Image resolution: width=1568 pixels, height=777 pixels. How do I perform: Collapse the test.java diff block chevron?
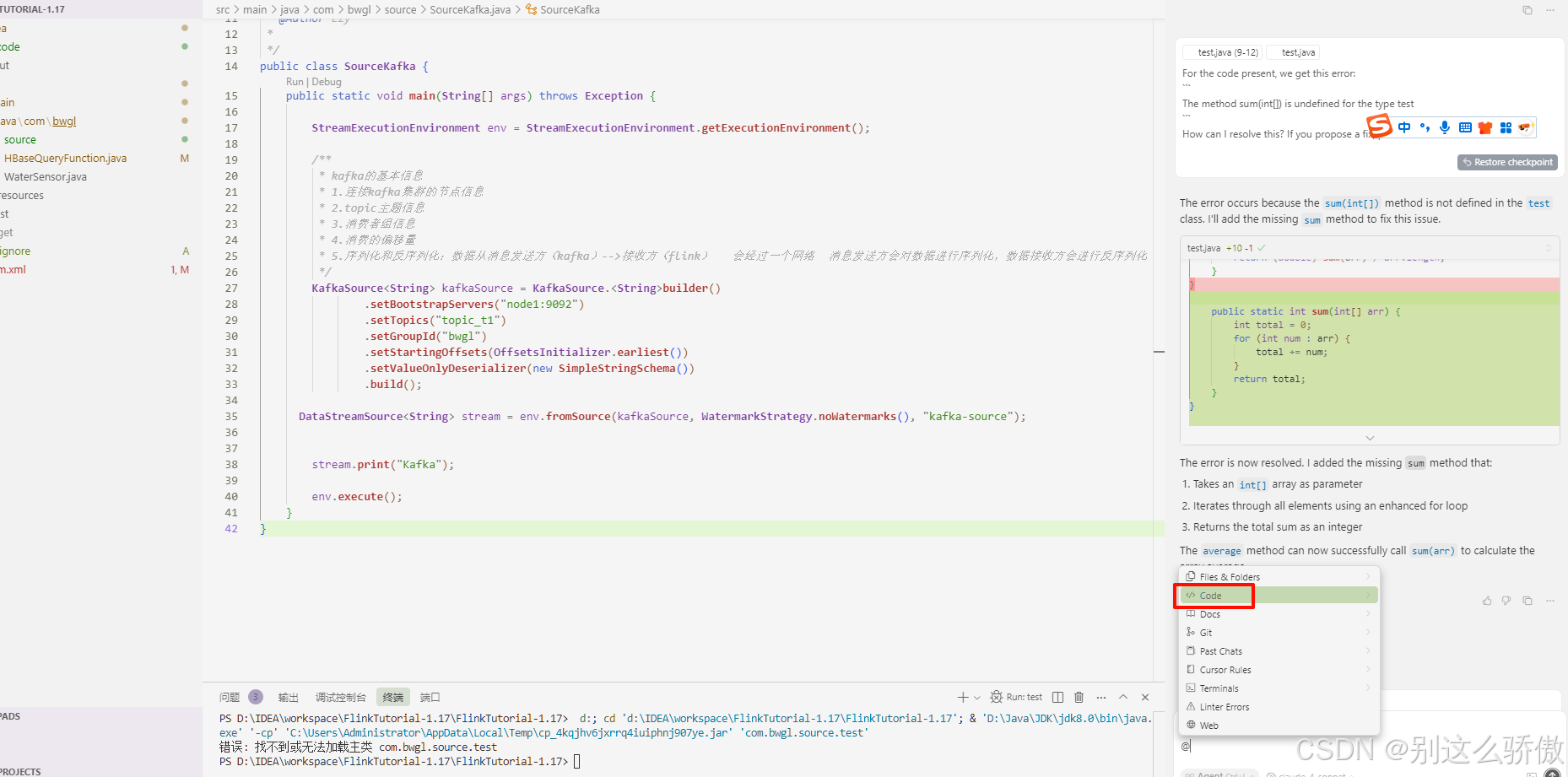[1549, 248]
